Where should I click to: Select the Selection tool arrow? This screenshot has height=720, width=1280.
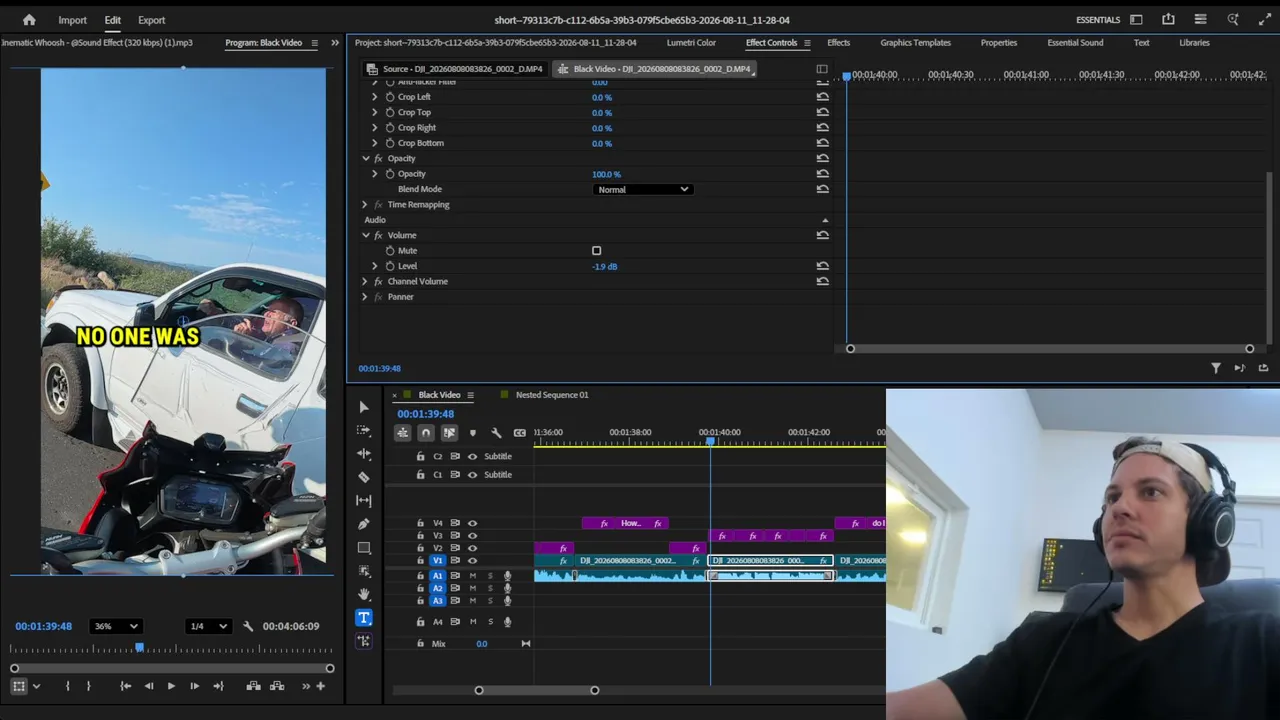(364, 407)
